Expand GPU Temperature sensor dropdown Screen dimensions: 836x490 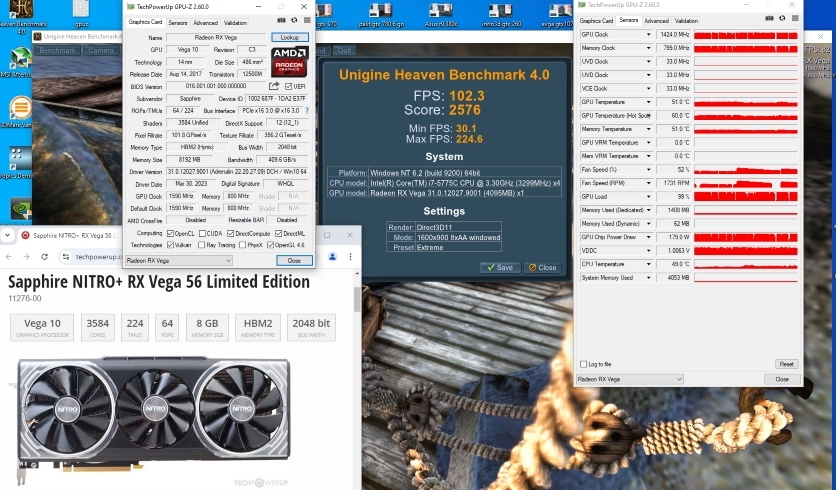[648, 102]
